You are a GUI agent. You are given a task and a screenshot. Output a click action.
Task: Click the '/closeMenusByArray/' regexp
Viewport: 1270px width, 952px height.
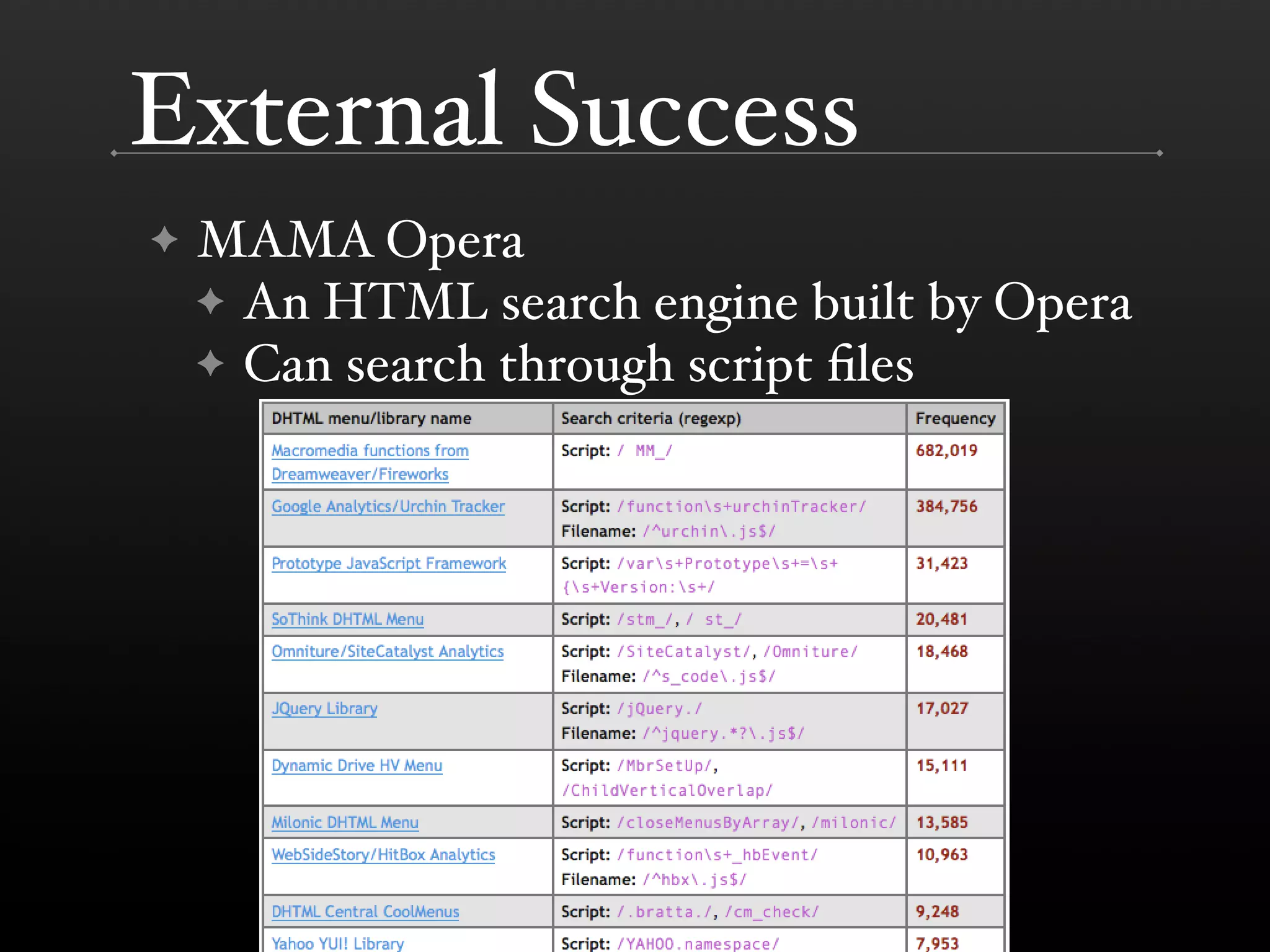pos(708,822)
